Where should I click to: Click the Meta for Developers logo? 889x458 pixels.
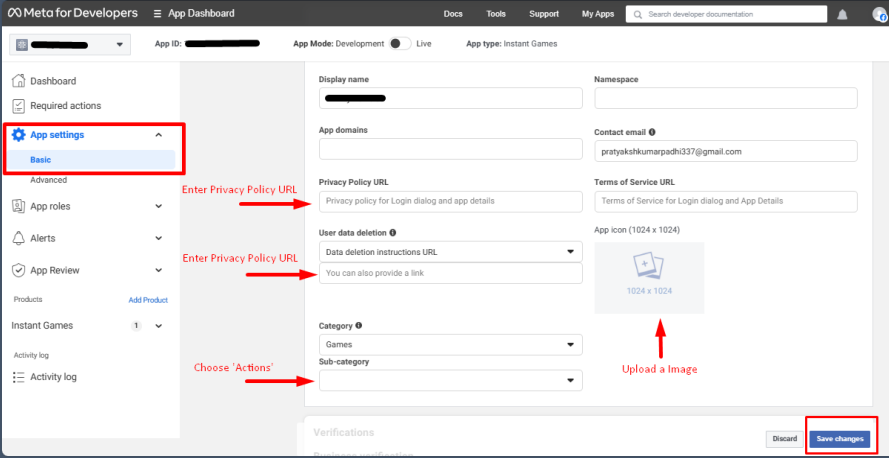73,13
